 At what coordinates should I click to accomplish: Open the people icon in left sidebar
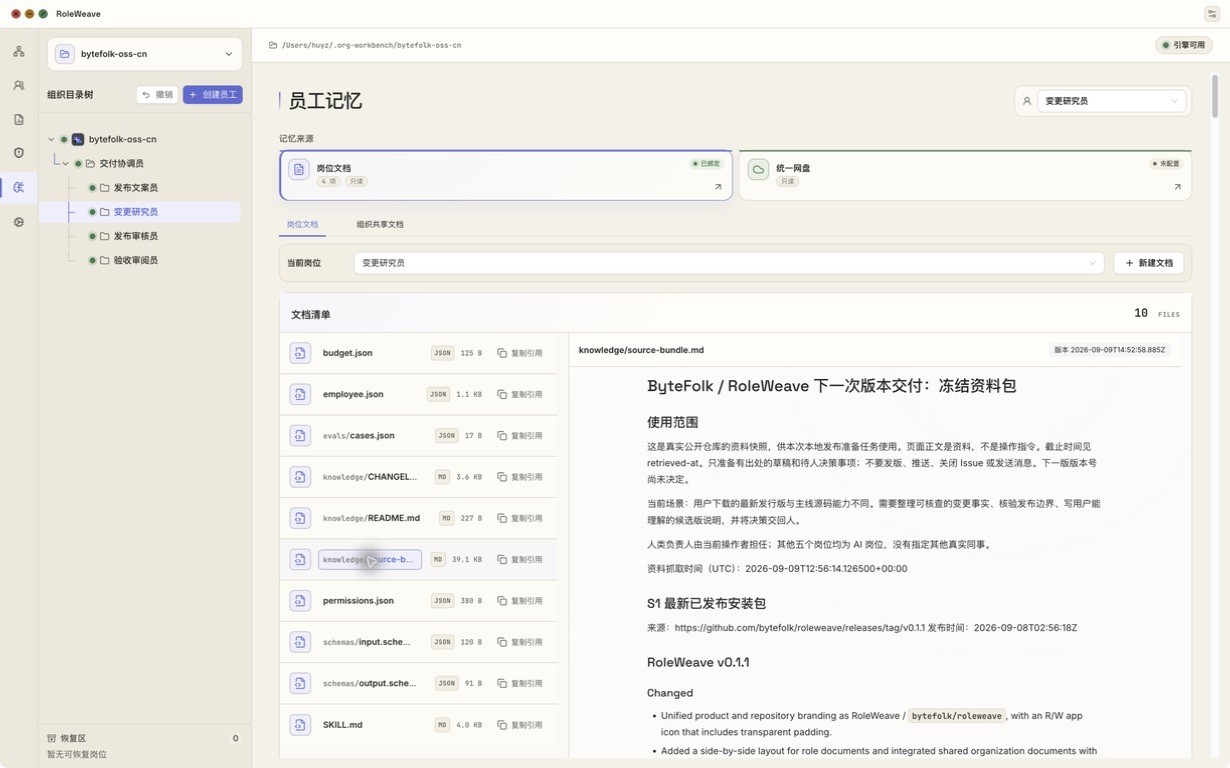(x=19, y=86)
